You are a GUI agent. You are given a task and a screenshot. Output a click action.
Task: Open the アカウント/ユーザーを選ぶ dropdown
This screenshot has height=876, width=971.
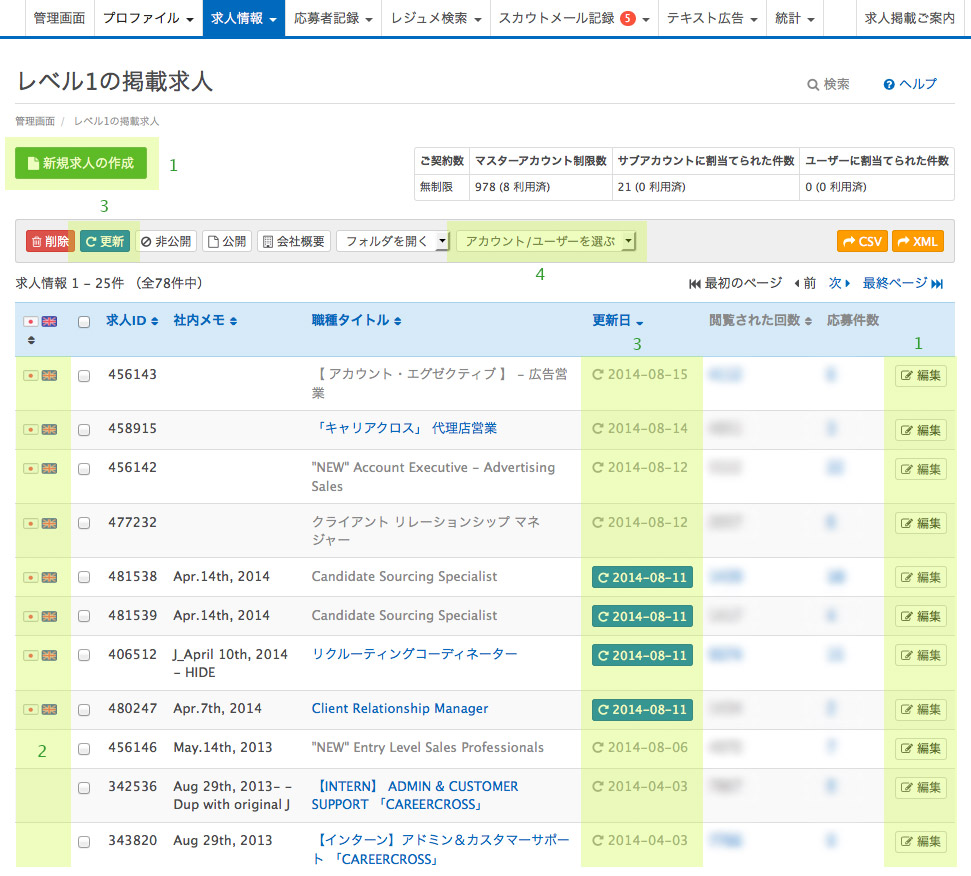point(546,241)
